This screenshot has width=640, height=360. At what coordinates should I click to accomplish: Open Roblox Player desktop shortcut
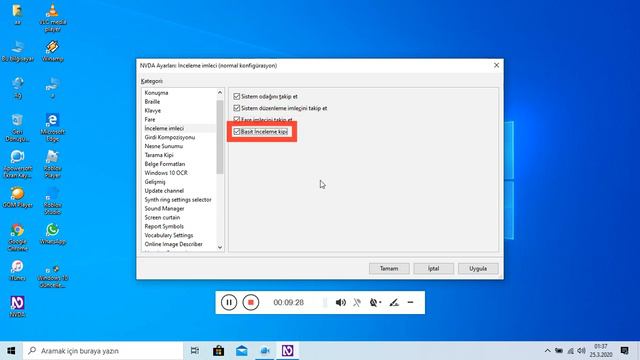click(x=53, y=164)
